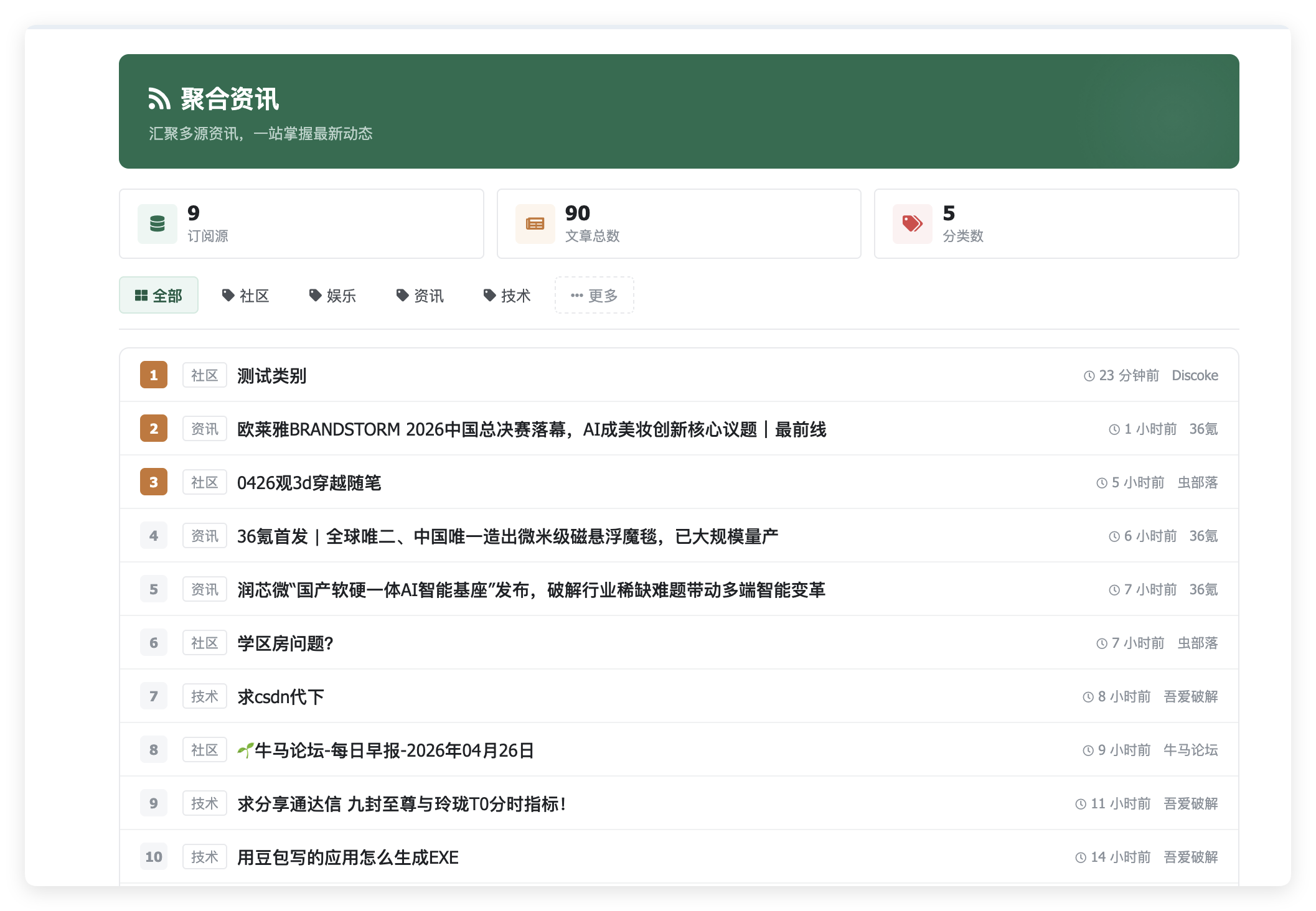Open the 更多 categories dropdown
The height and width of the screenshot is (911, 1316).
(x=594, y=295)
